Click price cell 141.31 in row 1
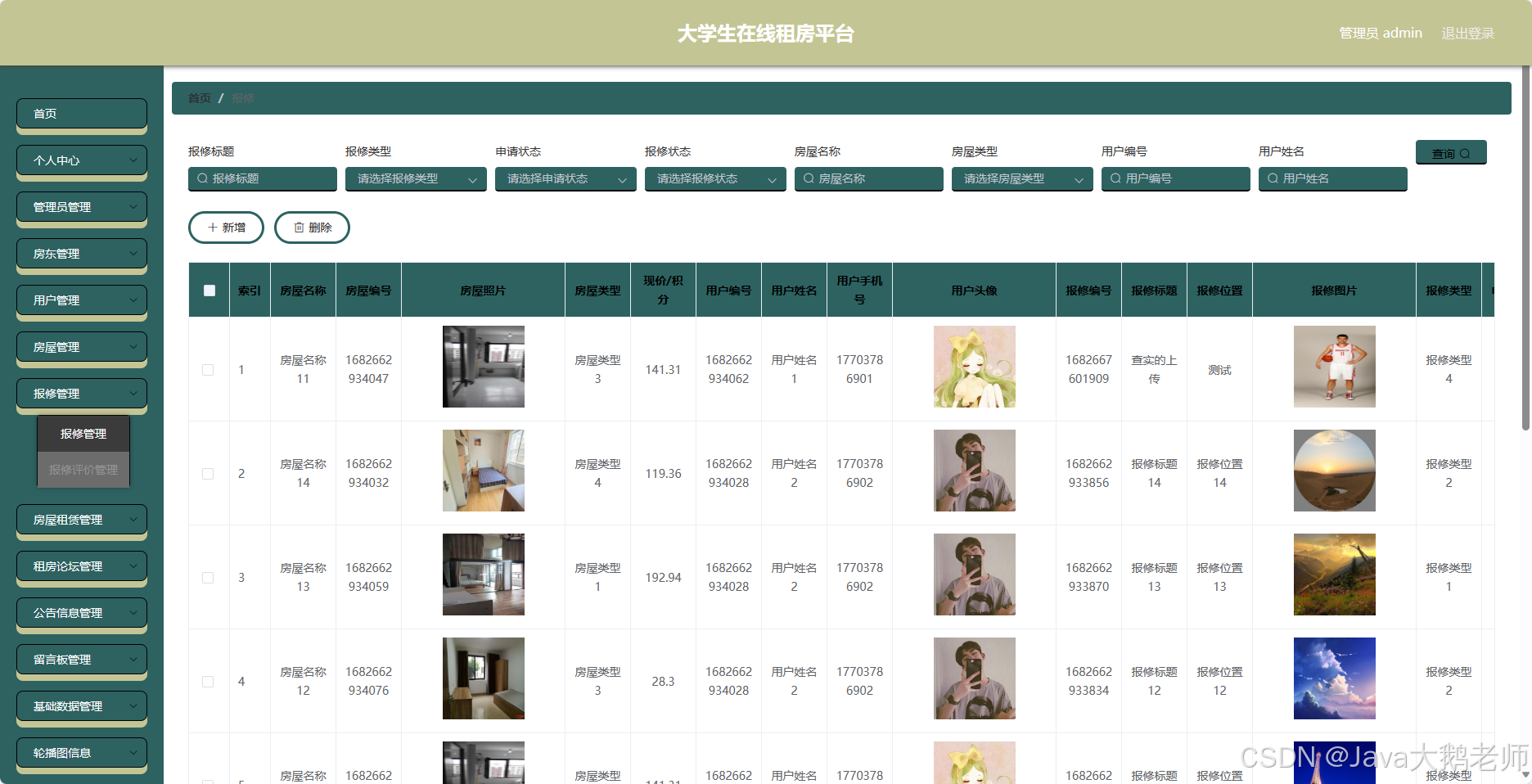Viewport: 1532px width, 784px height. pos(663,370)
